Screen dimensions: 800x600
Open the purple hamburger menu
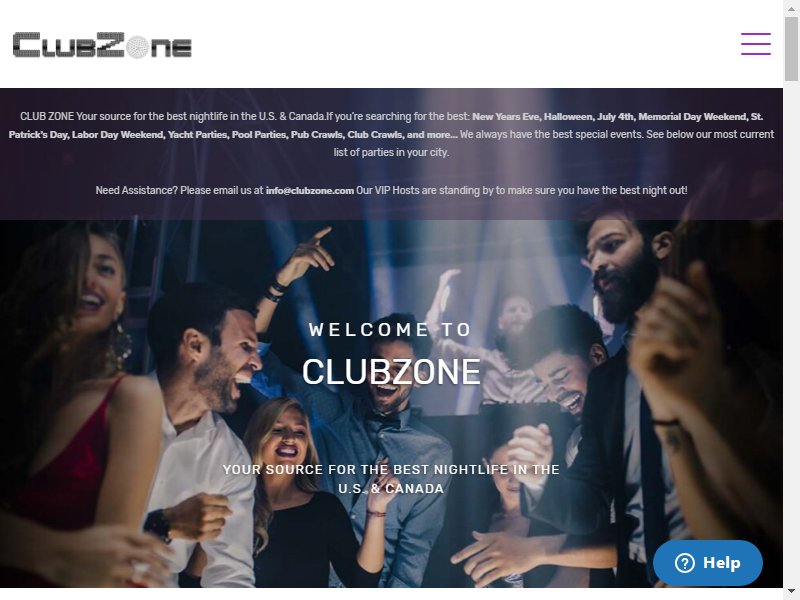pyautogui.click(x=756, y=44)
